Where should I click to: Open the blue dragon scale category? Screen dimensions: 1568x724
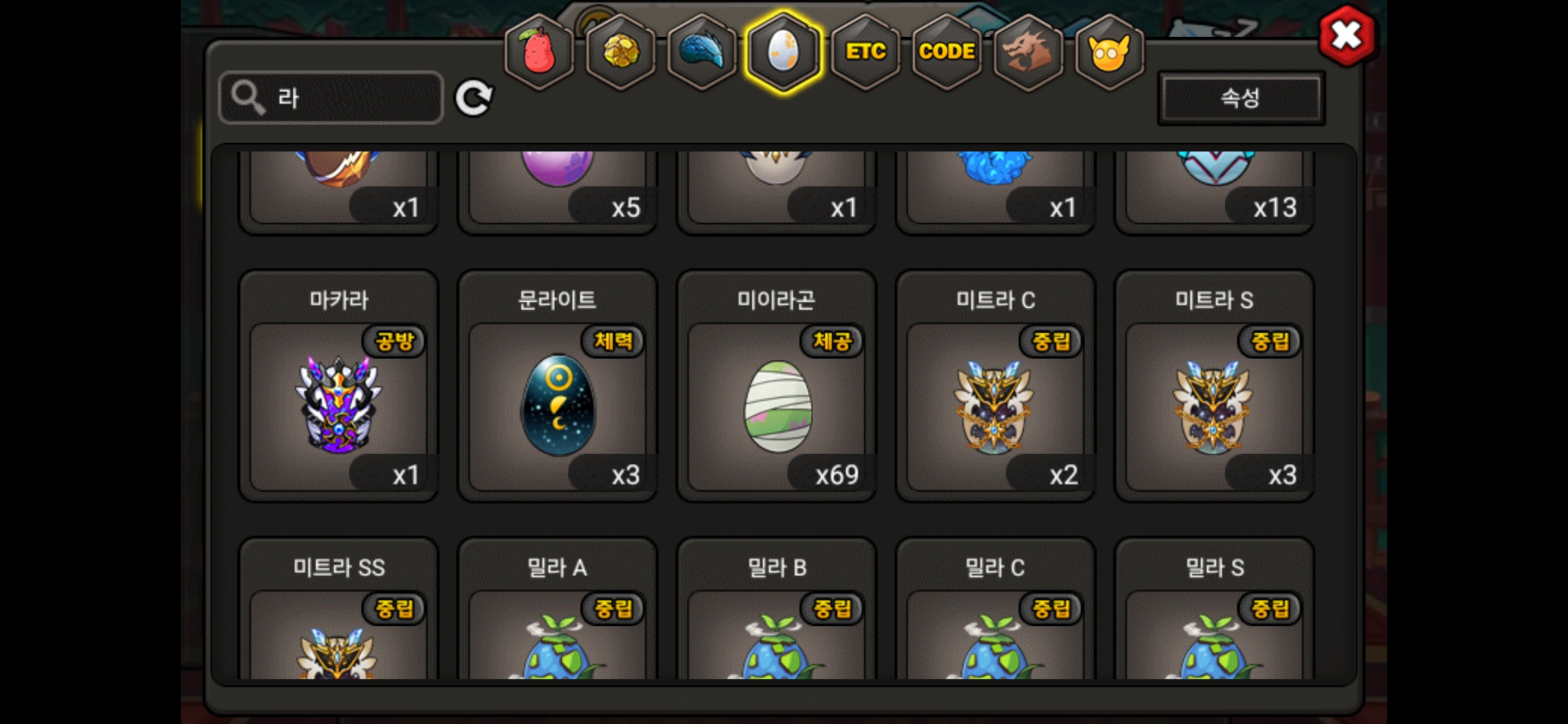coord(702,52)
